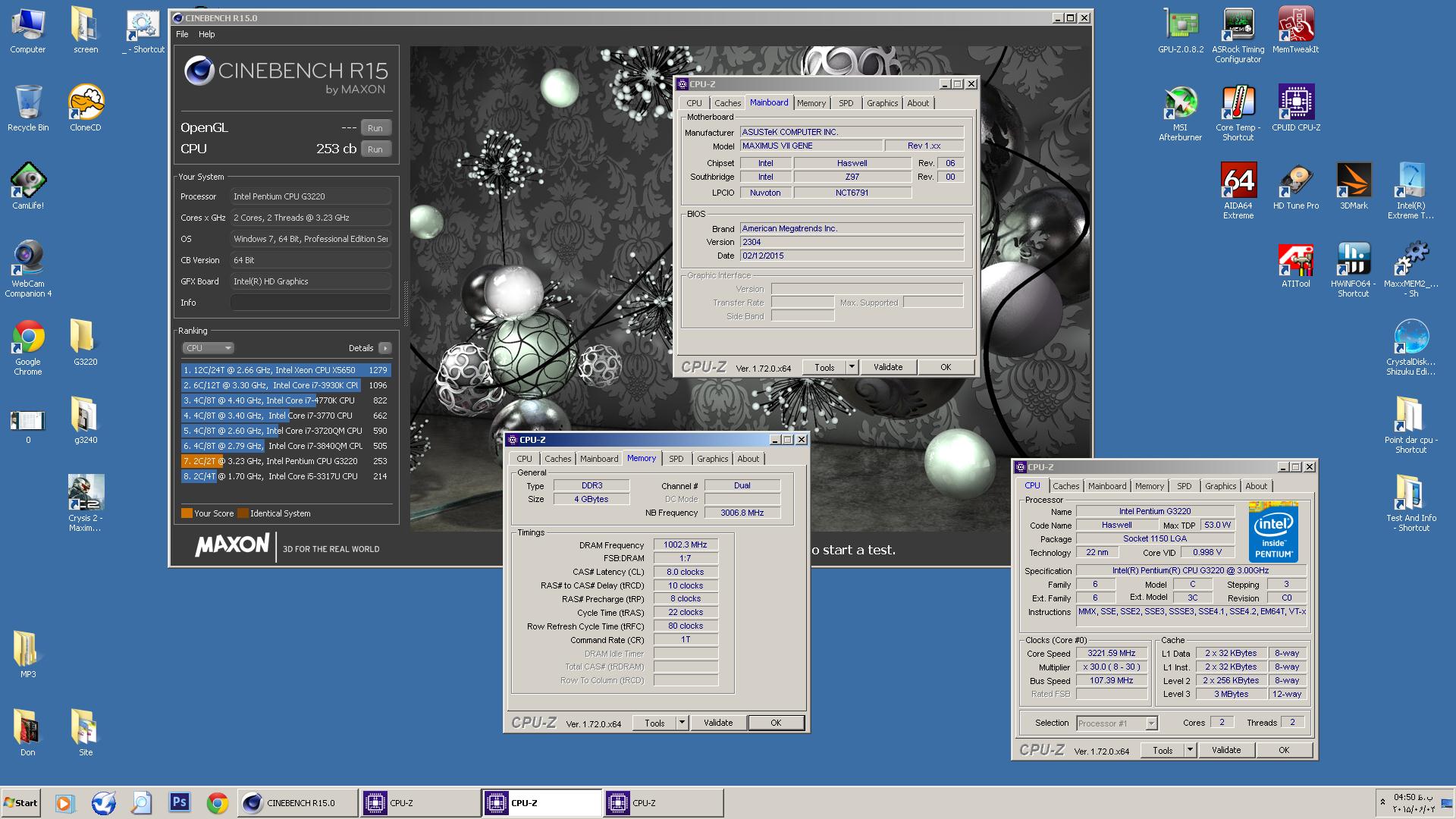Open Tools dropdown arrow in Mainboard CPU-Z window
The height and width of the screenshot is (819, 1456).
point(852,367)
